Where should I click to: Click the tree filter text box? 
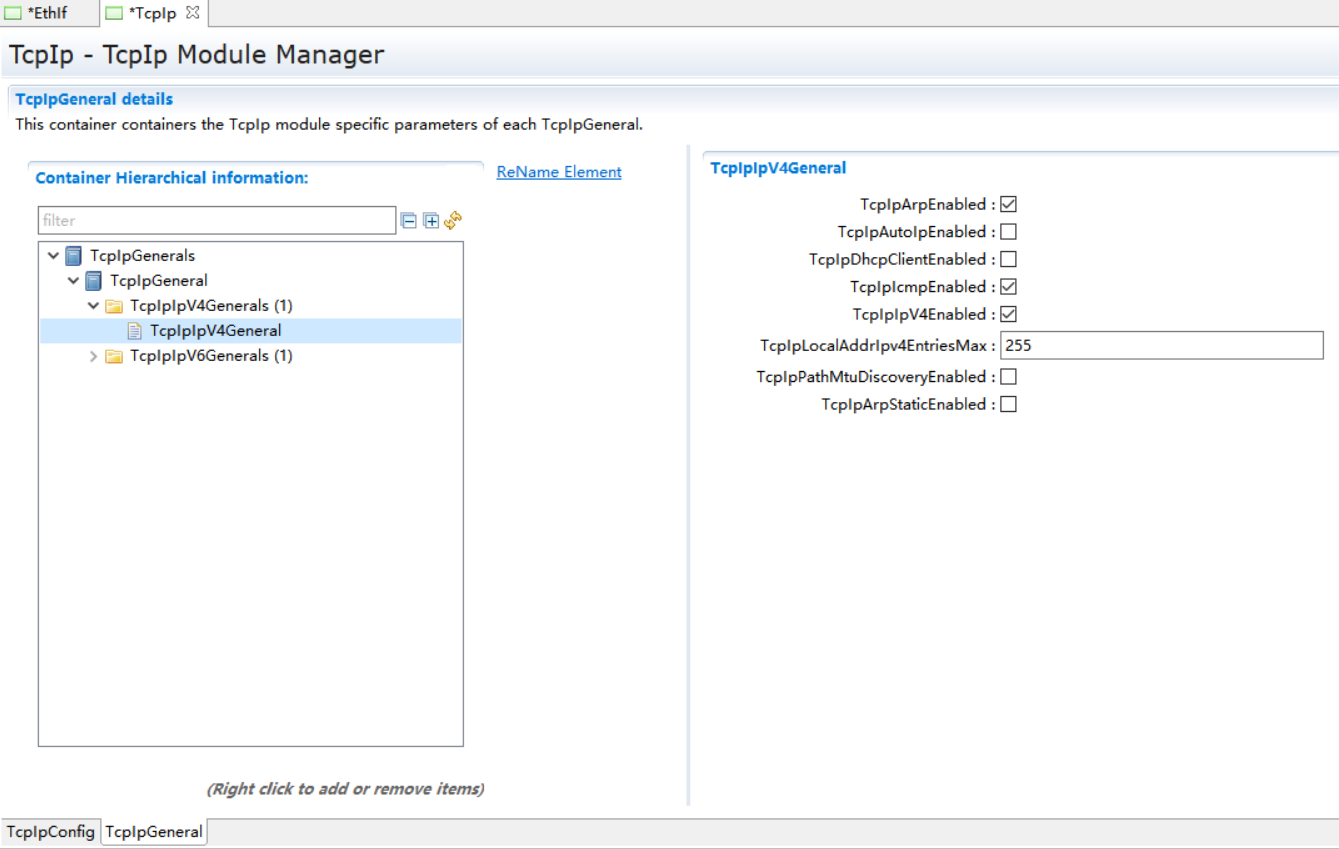[x=216, y=221]
